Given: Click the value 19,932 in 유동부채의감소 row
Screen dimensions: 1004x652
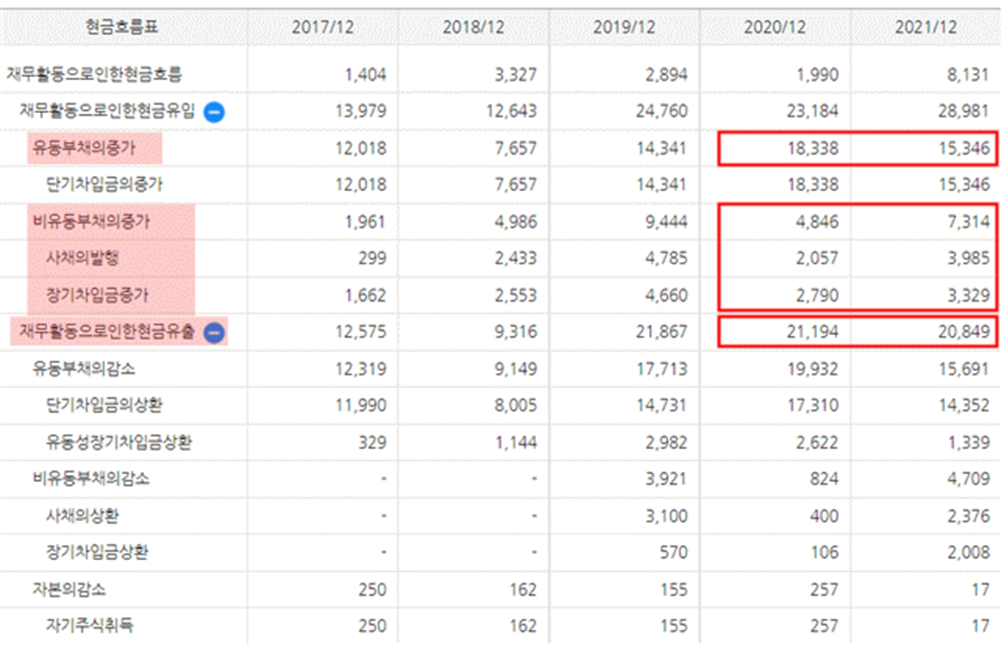Looking at the screenshot, I should coord(813,370).
